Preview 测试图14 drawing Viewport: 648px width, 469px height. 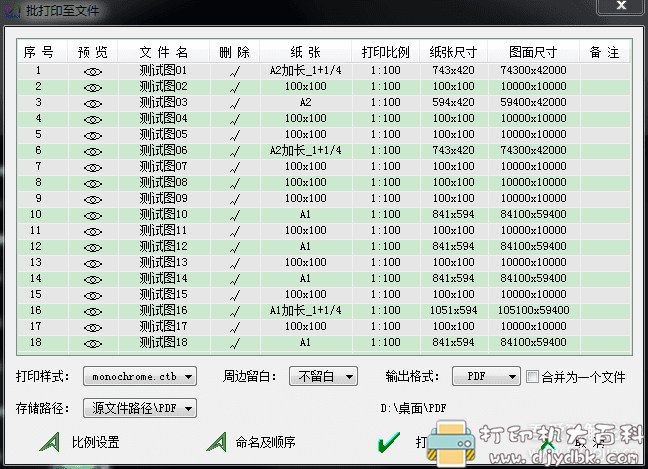(93, 280)
